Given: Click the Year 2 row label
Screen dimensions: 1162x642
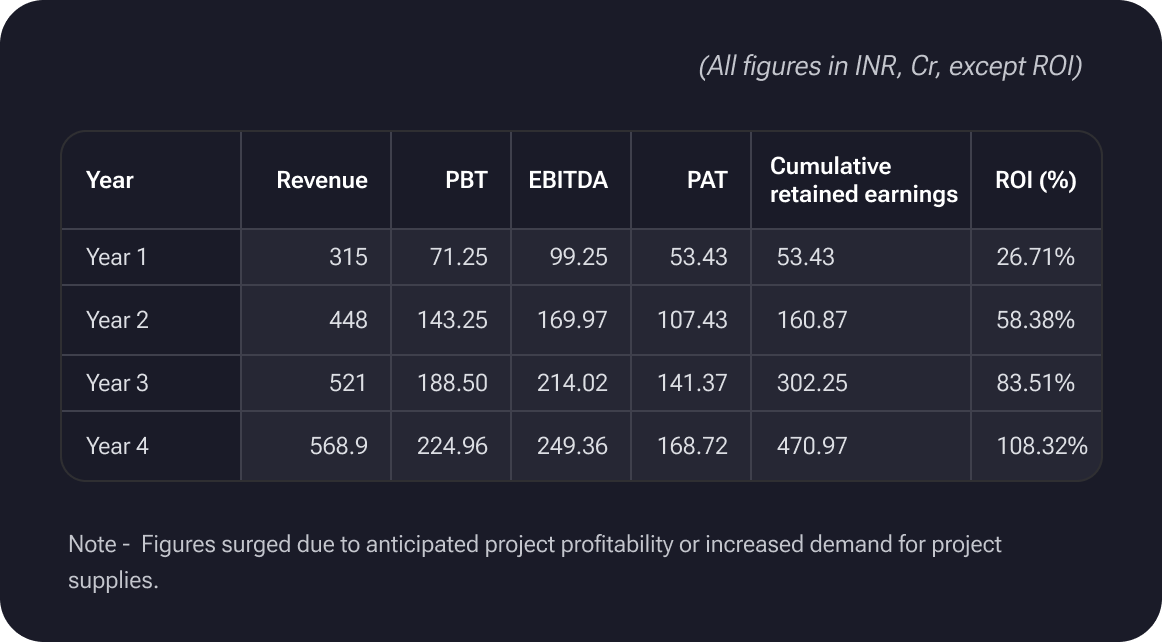Looking at the screenshot, I should coord(117,320).
